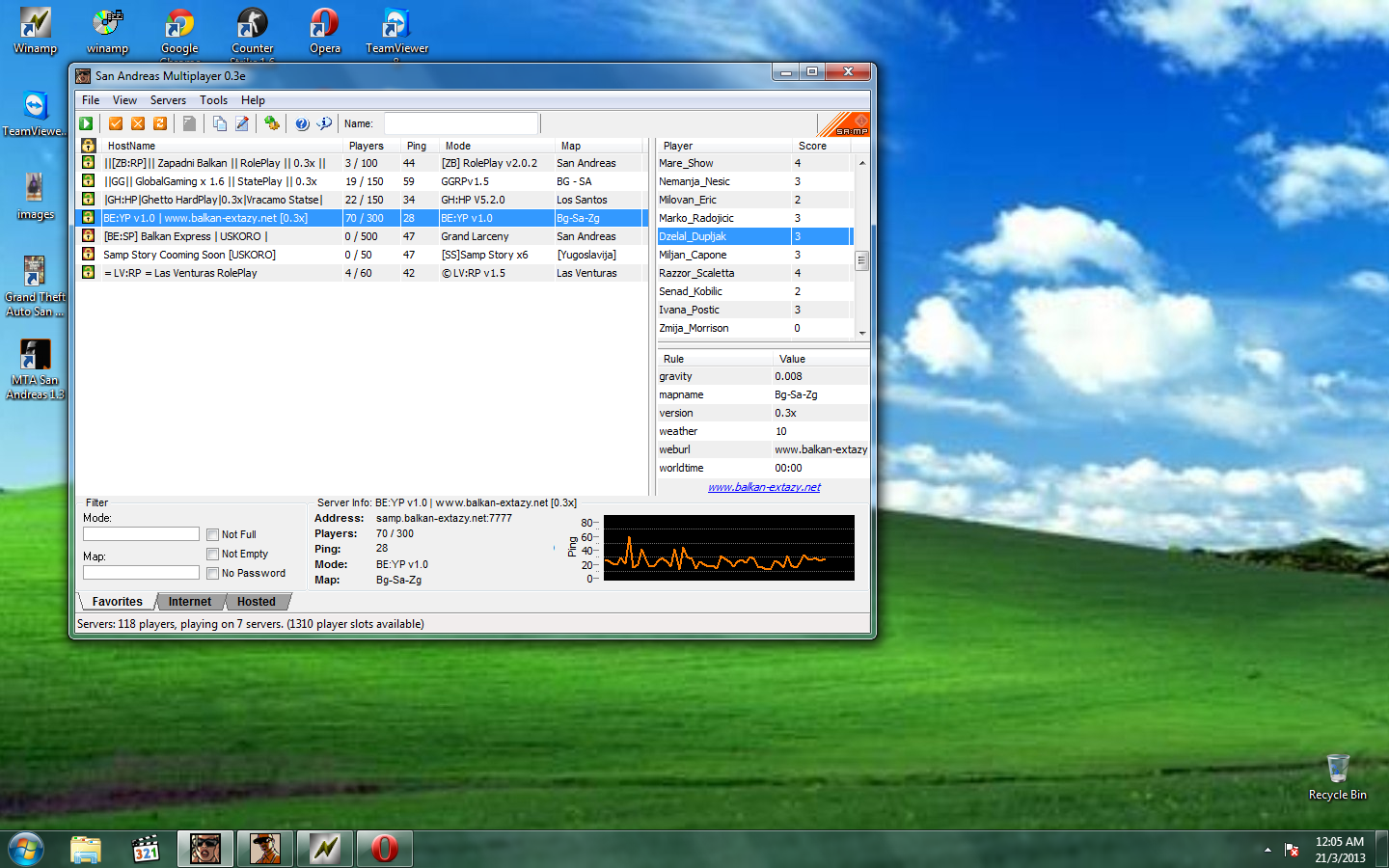1389x868 pixels.
Task: Switch to Winamp lightning icon in taskbar
Action: coord(325,849)
